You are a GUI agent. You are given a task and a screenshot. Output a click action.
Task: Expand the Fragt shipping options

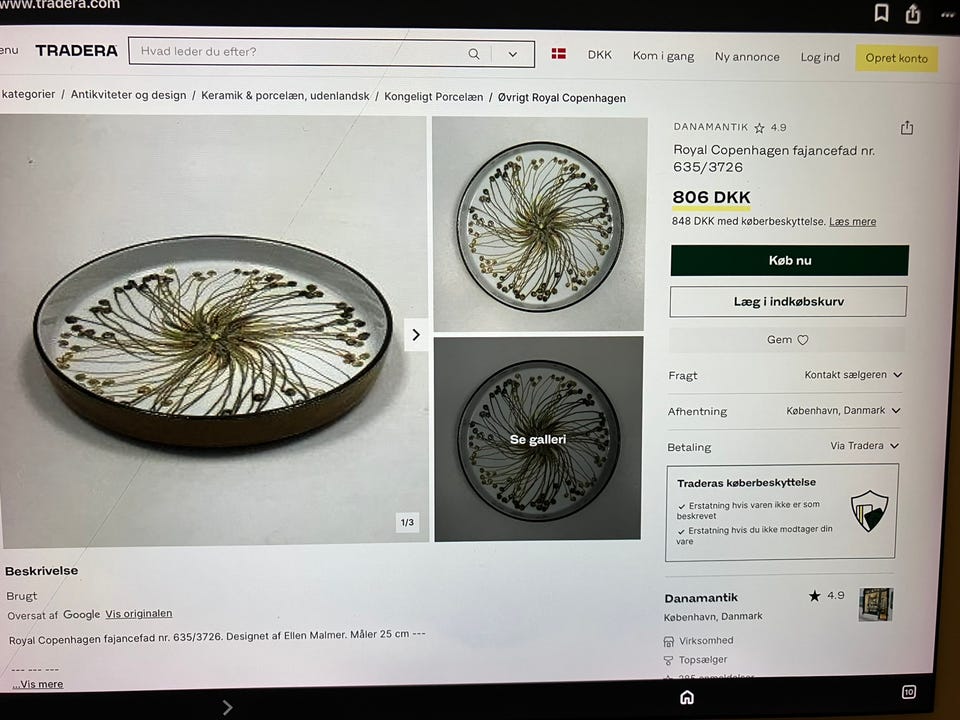point(853,375)
